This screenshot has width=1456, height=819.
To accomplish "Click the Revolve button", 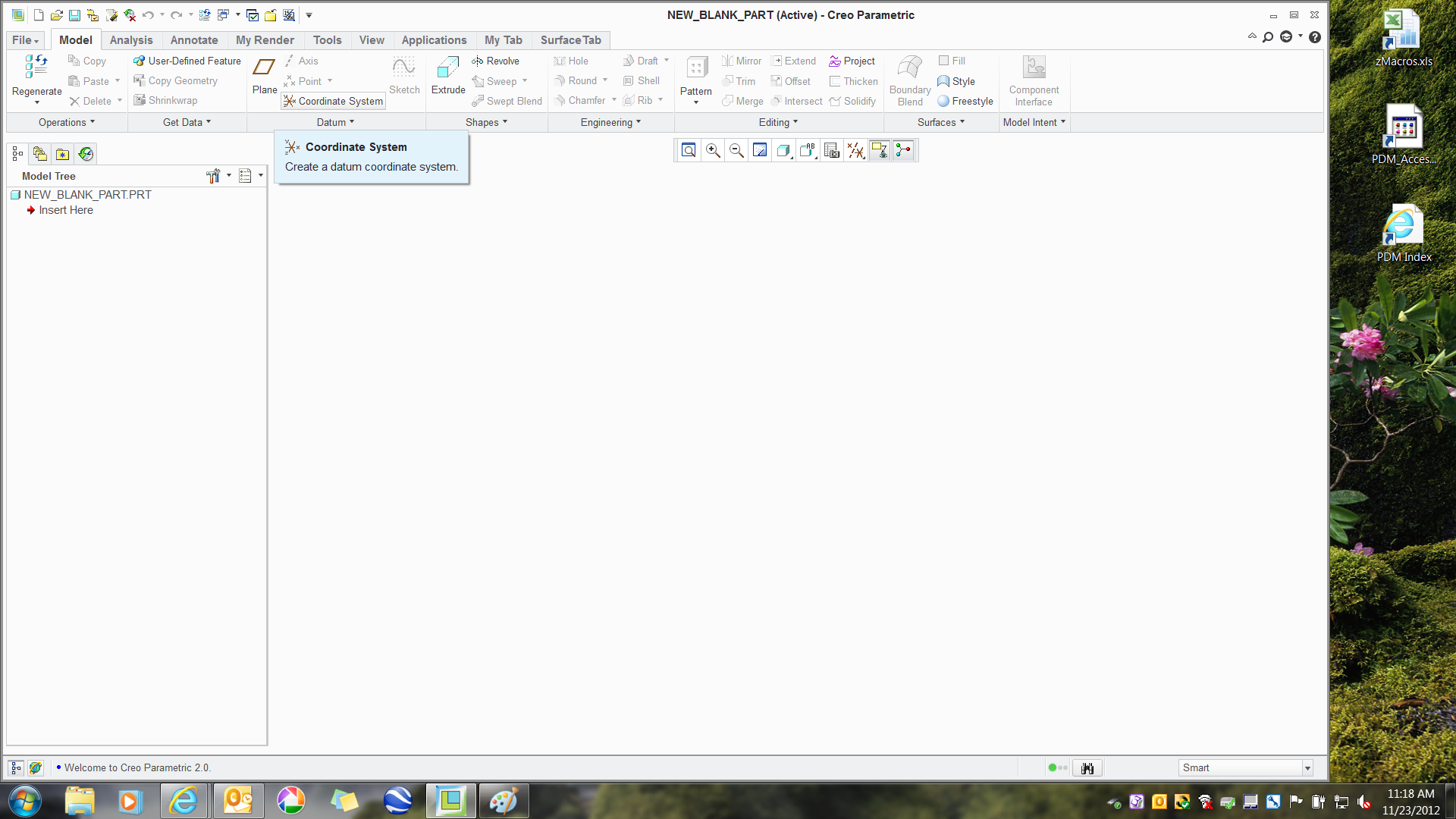I will point(495,61).
